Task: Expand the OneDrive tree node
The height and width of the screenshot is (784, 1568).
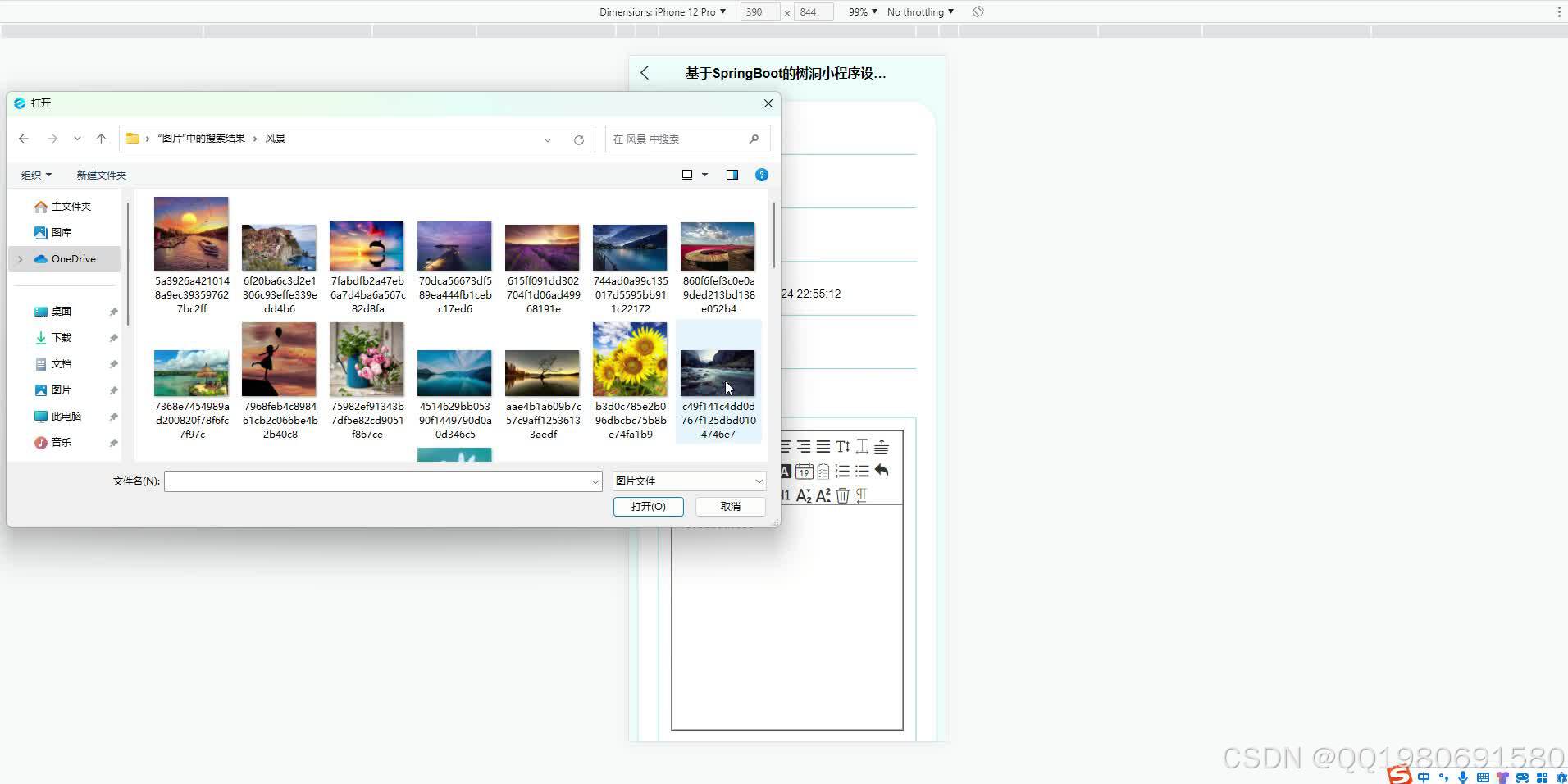Action: (21, 259)
